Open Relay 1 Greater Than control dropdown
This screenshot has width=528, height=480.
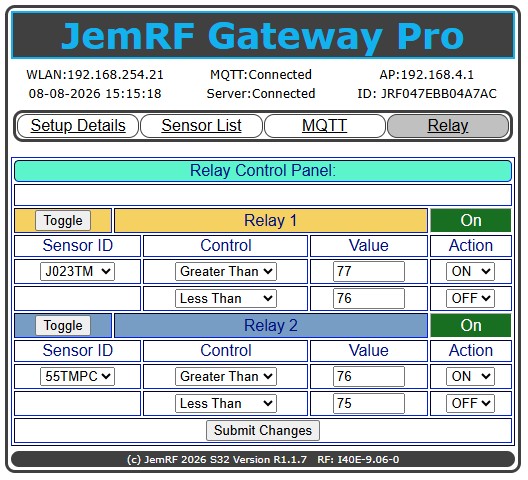point(226,271)
